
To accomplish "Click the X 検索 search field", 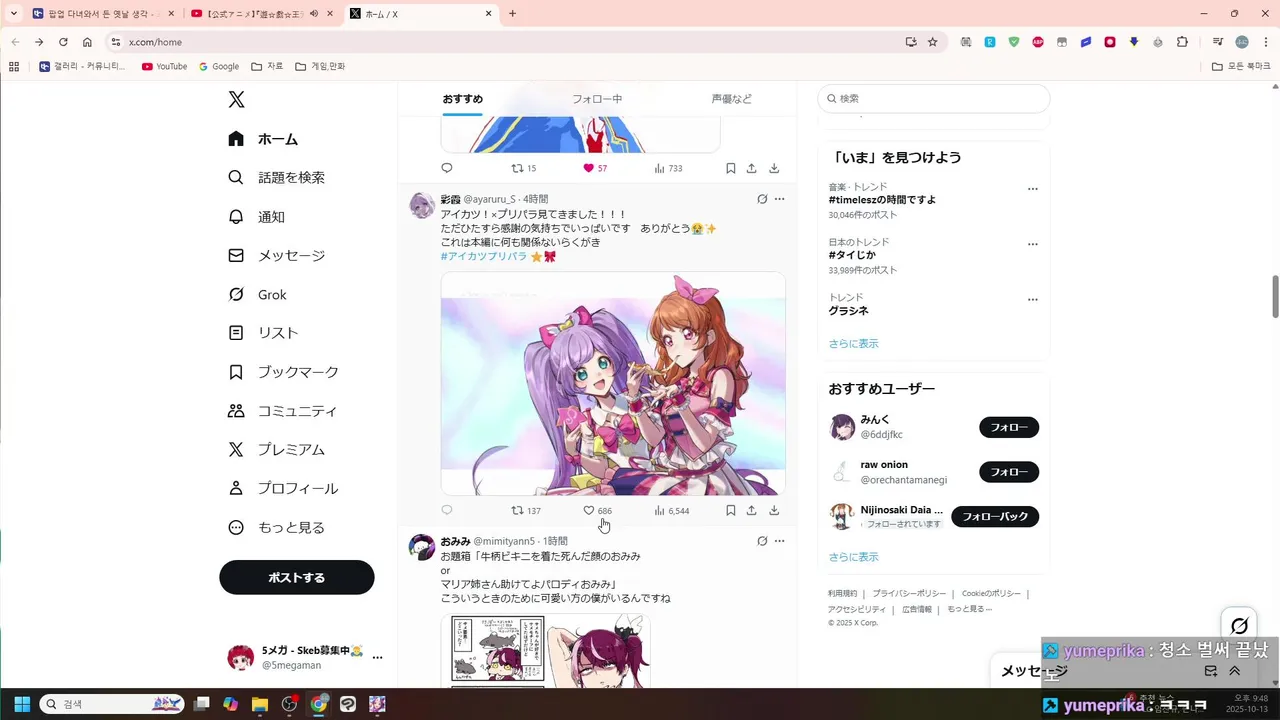I will click(x=934, y=98).
